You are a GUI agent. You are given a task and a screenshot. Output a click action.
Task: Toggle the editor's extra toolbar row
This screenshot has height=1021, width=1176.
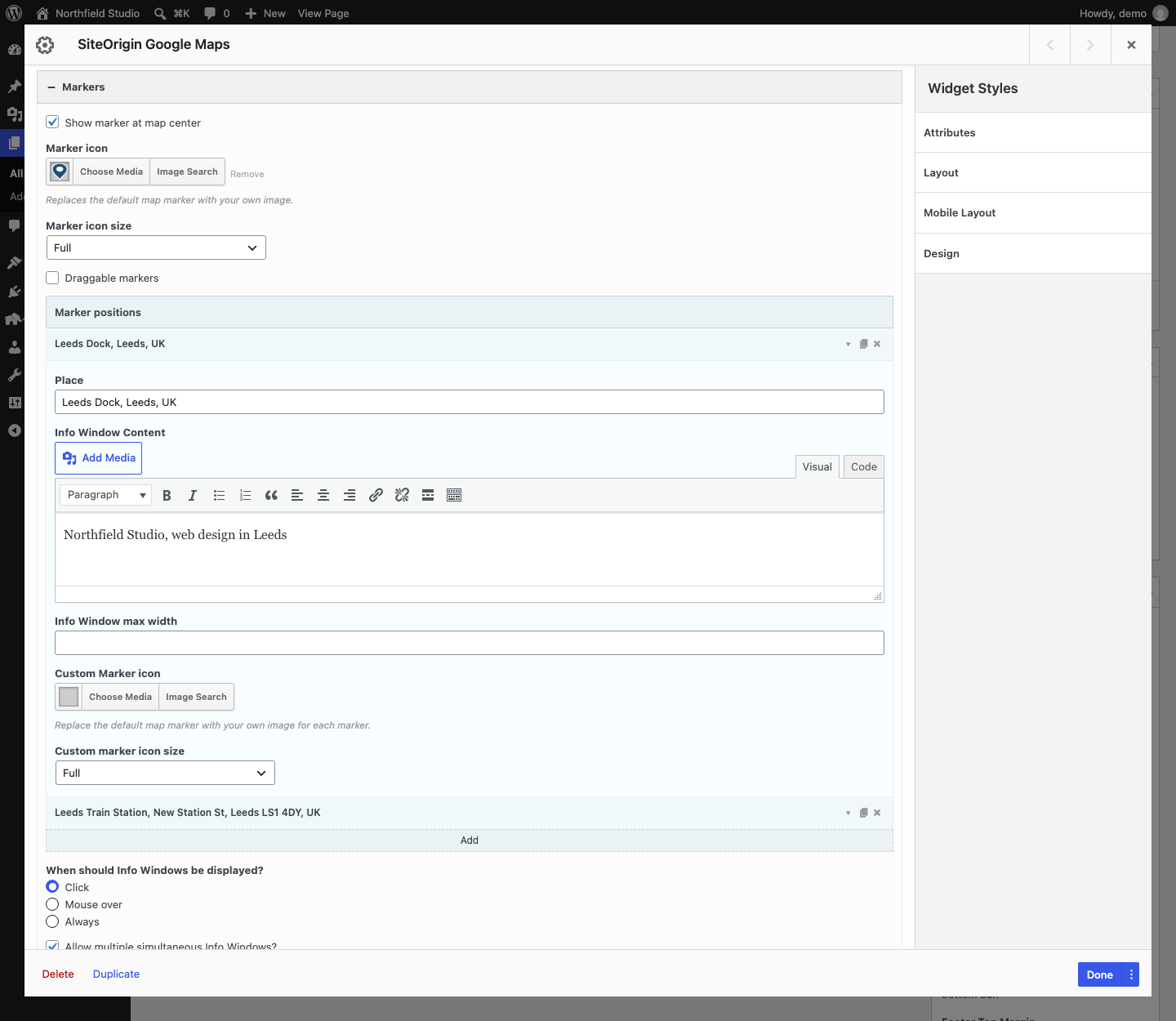click(454, 495)
